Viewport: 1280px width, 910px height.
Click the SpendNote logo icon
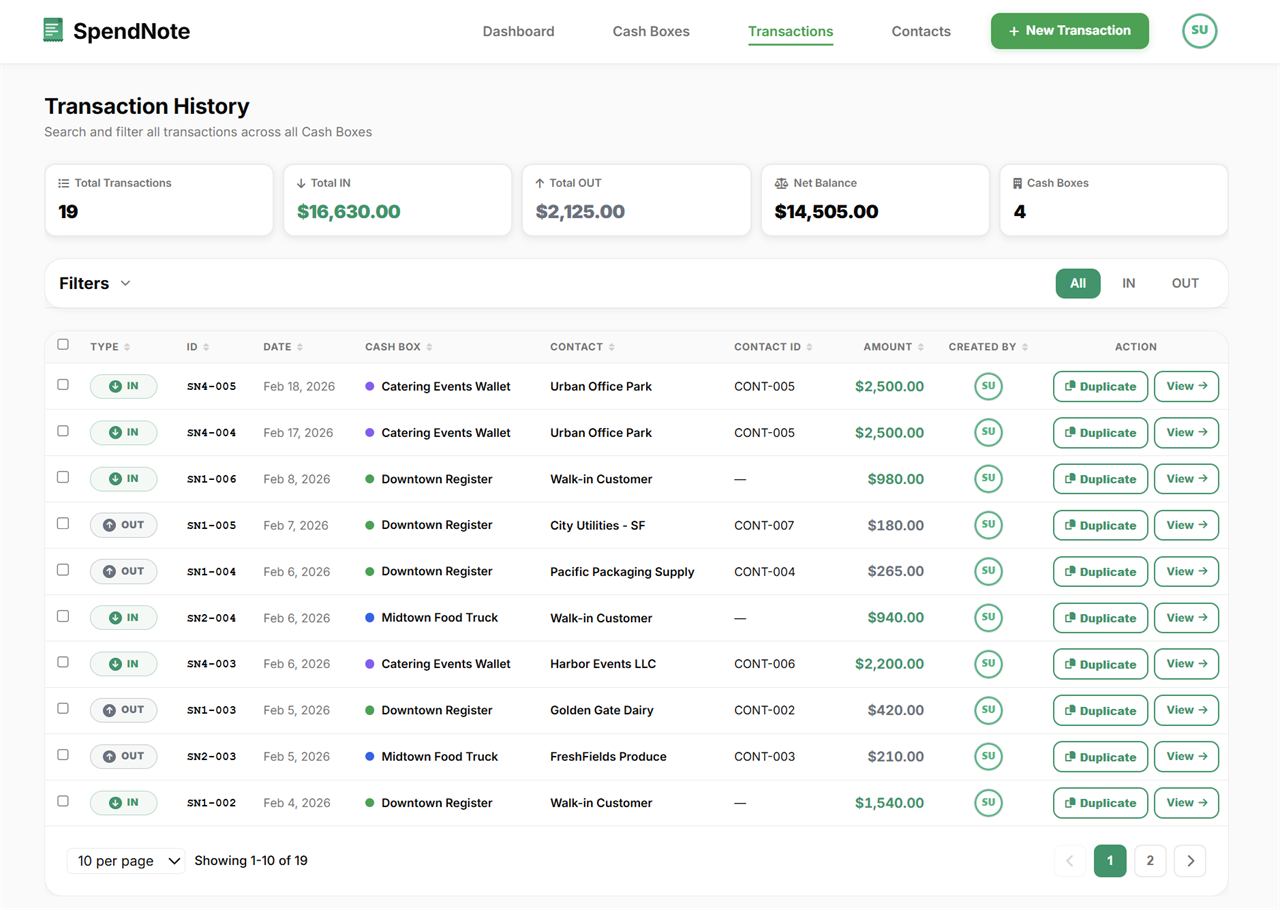pos(53,29)
